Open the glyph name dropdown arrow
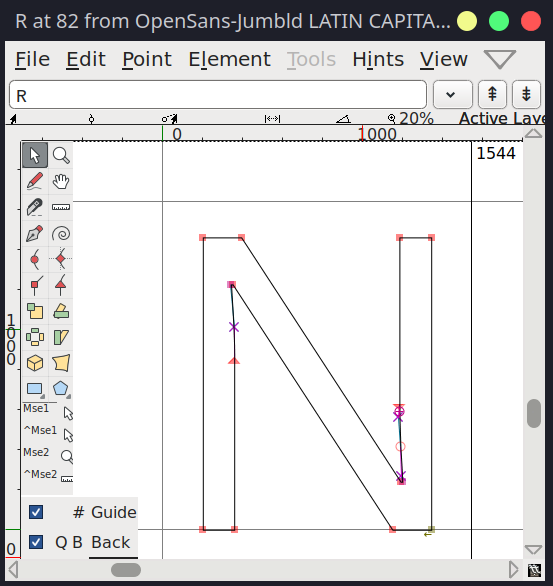 tap(452, 95)
